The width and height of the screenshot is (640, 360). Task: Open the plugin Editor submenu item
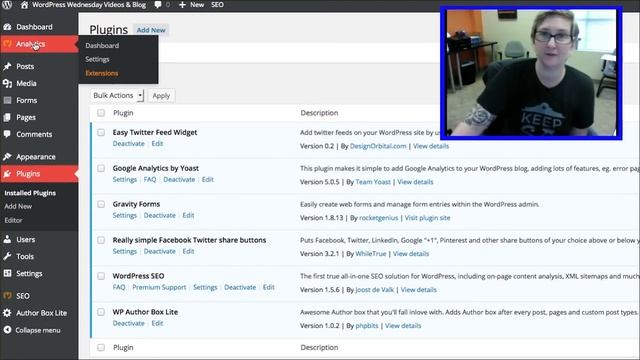pyautogui.click(x=13, y=220)
